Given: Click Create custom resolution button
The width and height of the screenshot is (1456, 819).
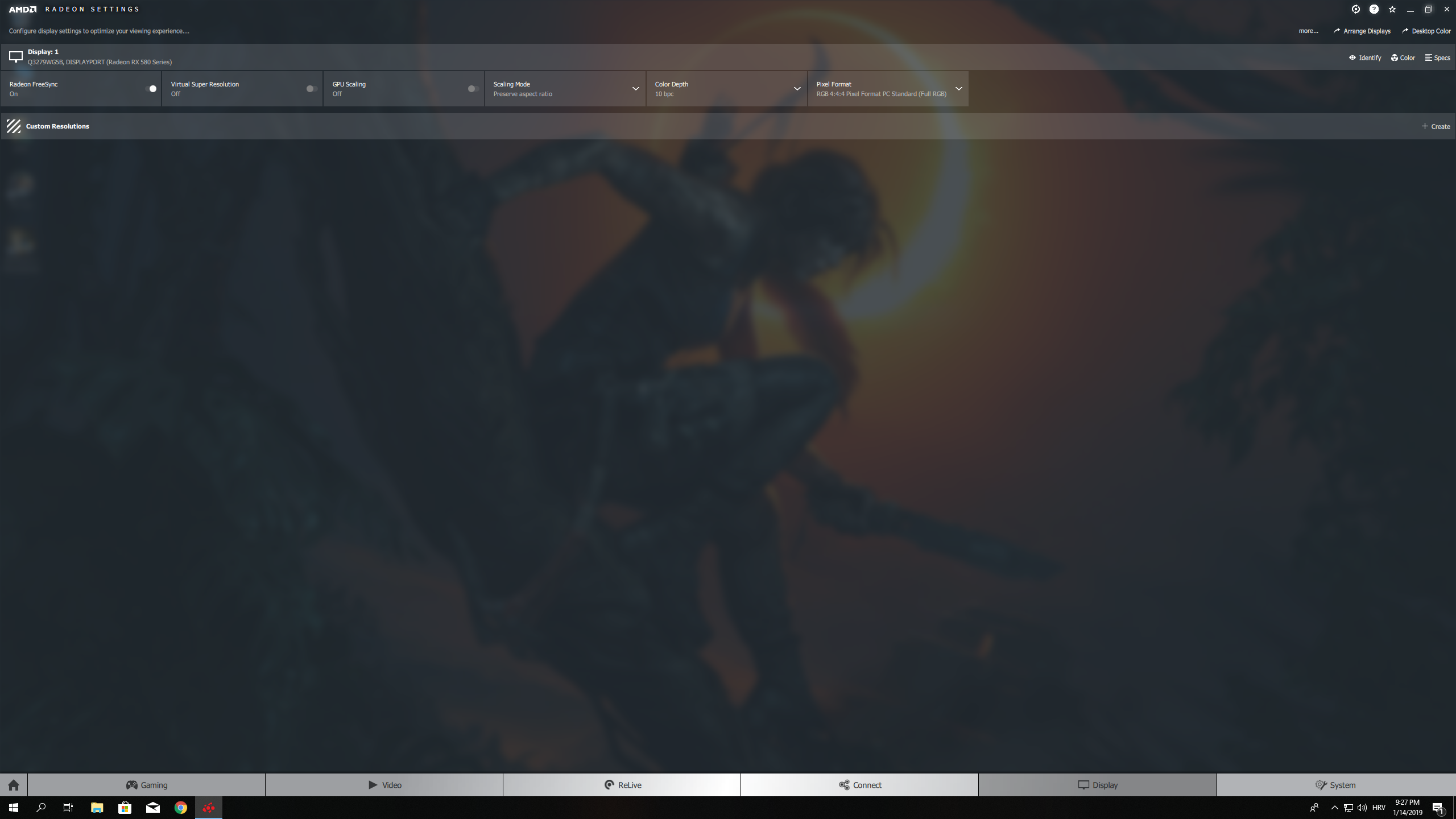Looking at the screenshot, I should [x=1436, y=126].
